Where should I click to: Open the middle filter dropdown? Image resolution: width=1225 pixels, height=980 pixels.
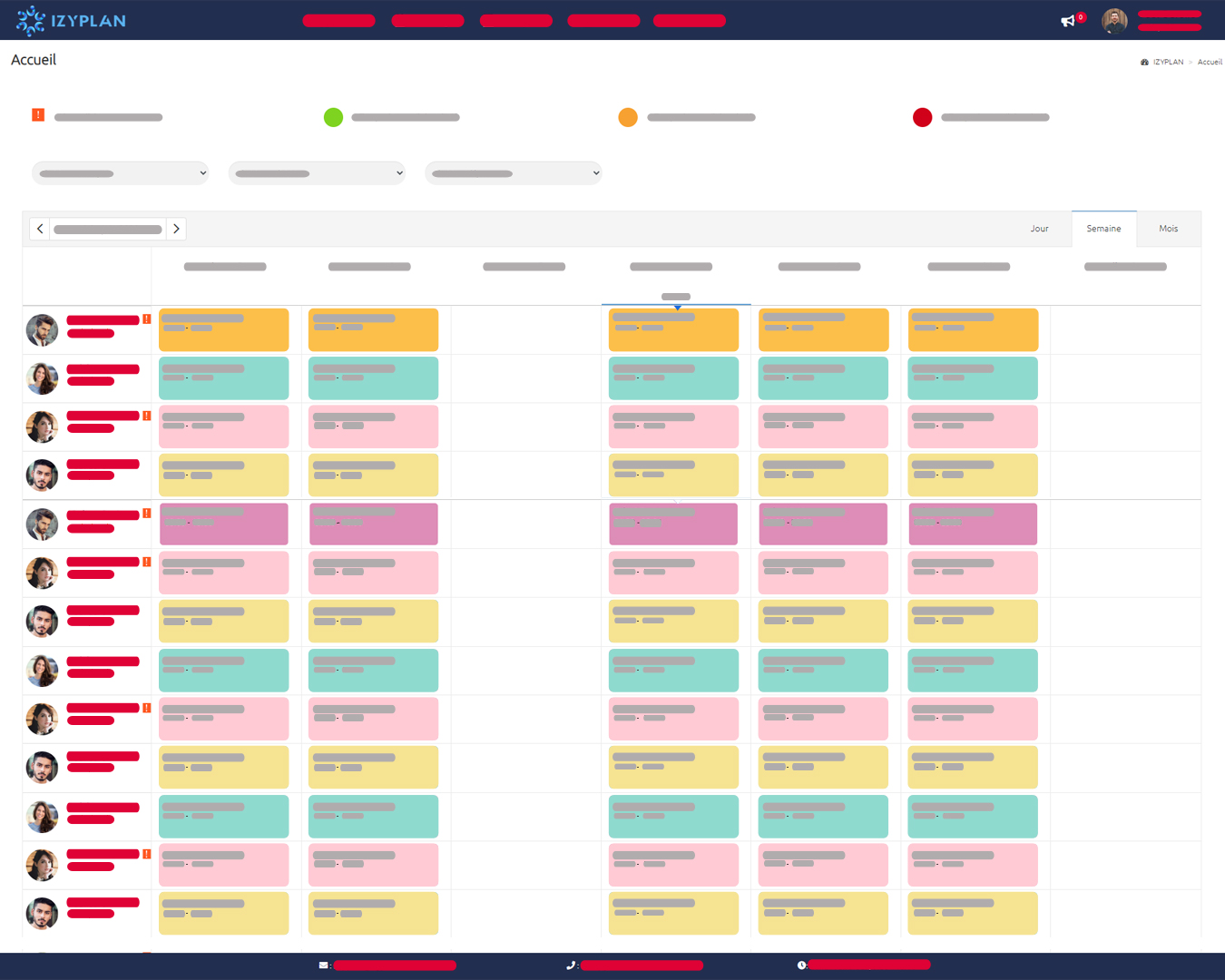click(x=317, y=173)
